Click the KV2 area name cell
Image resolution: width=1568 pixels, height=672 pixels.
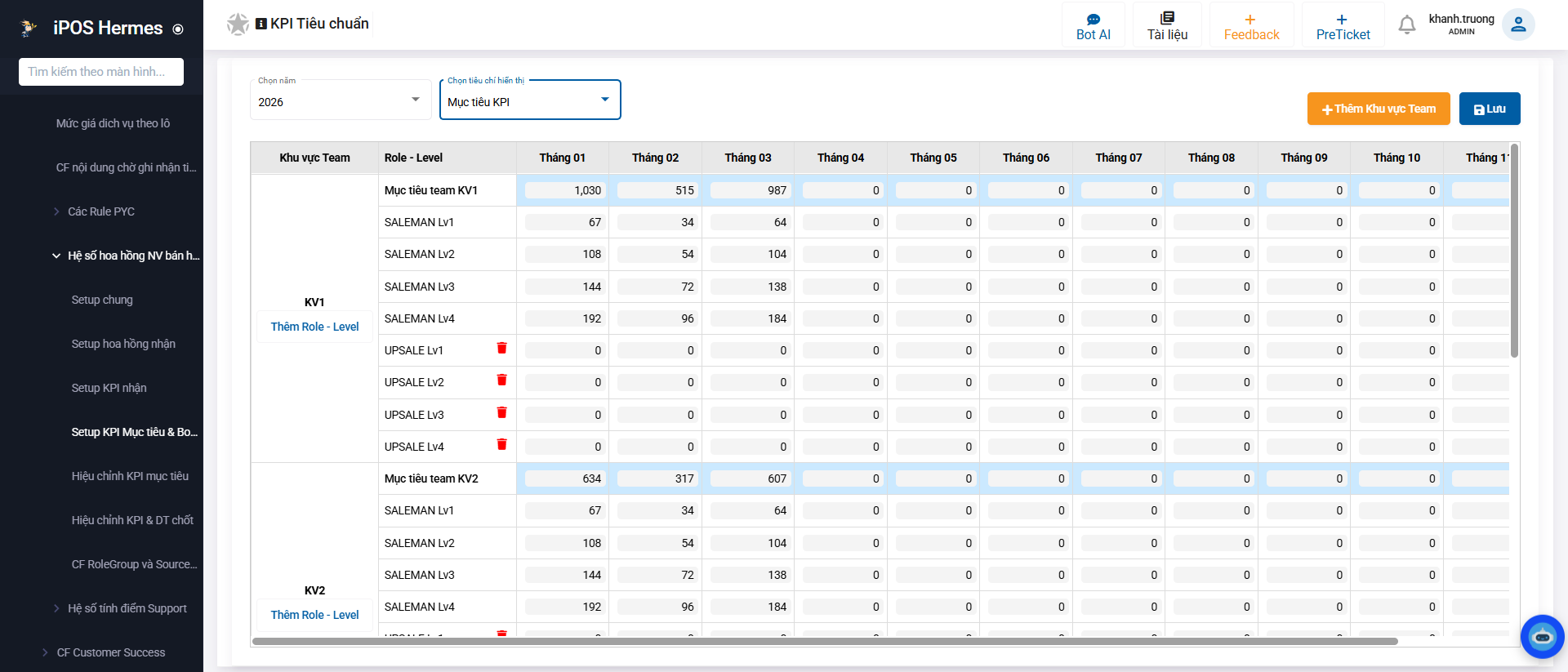[x=314, y=590]
